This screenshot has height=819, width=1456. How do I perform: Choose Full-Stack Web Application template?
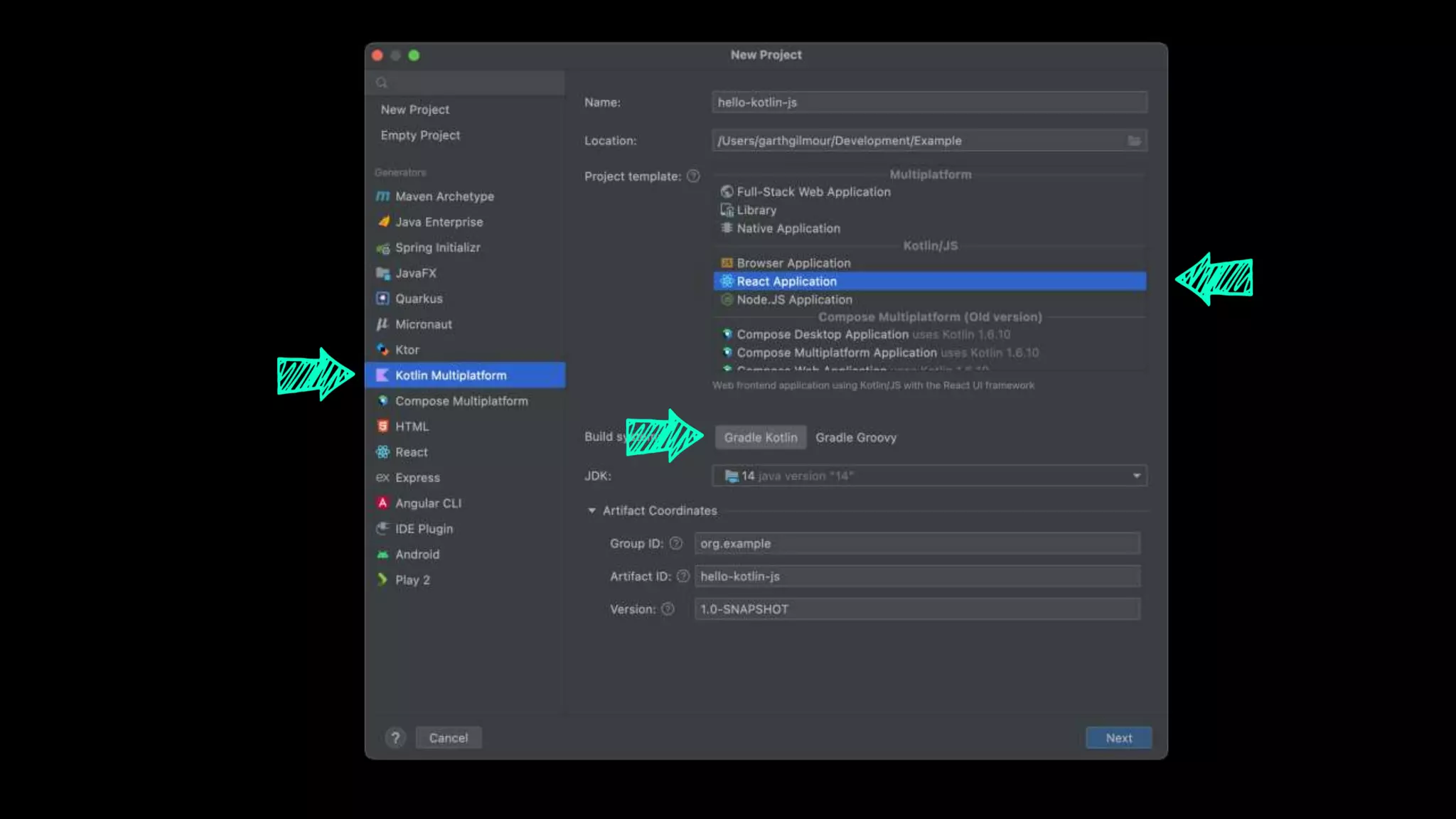[x=813, y=192]
